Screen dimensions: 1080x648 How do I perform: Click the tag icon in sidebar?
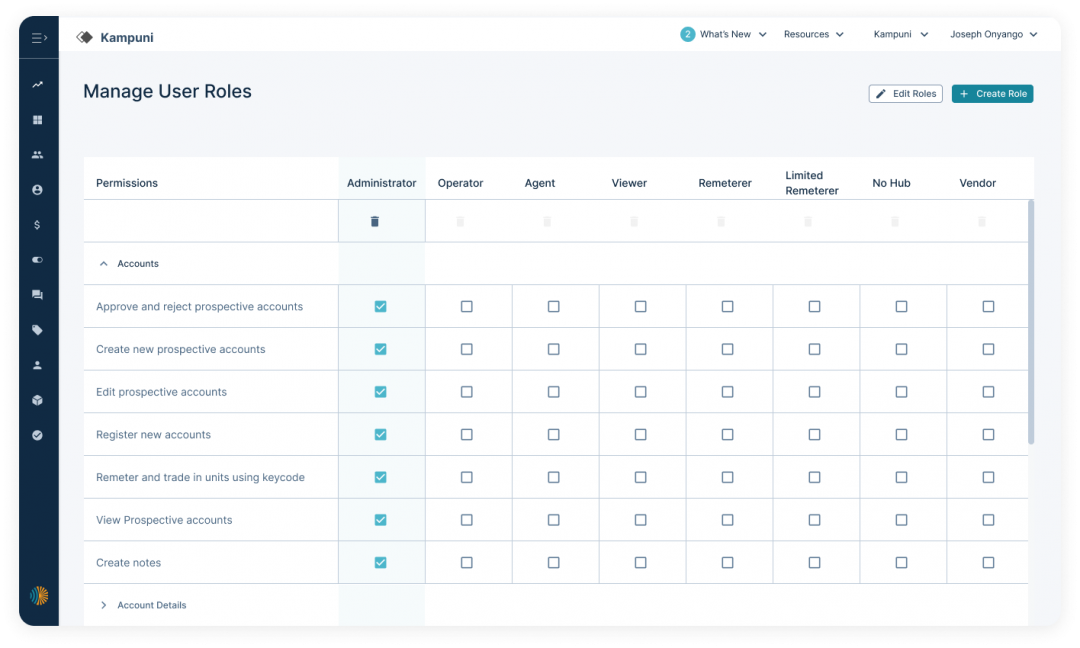click(x=38, y=330)
